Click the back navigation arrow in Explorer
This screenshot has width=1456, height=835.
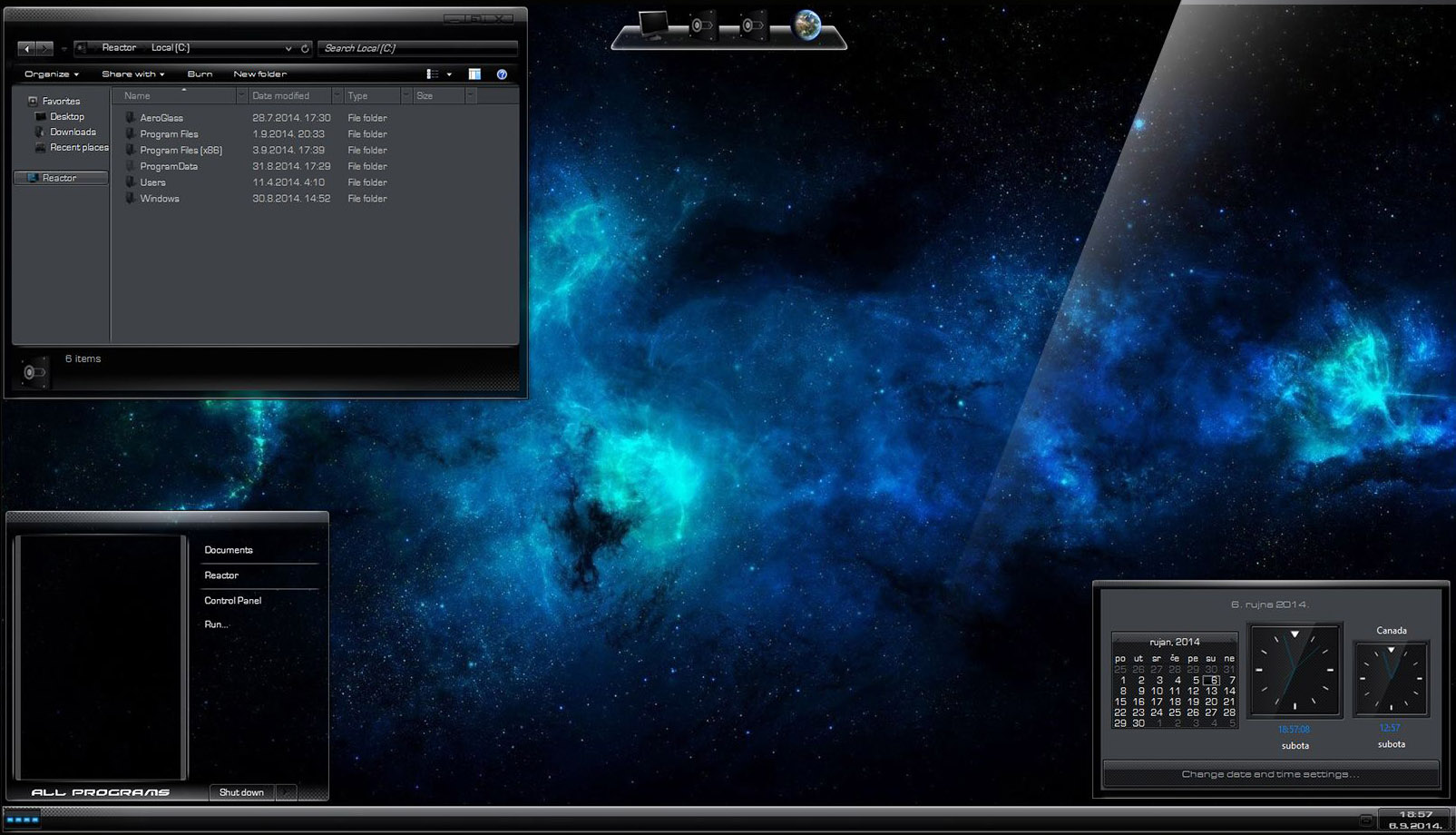pos(26,48)
